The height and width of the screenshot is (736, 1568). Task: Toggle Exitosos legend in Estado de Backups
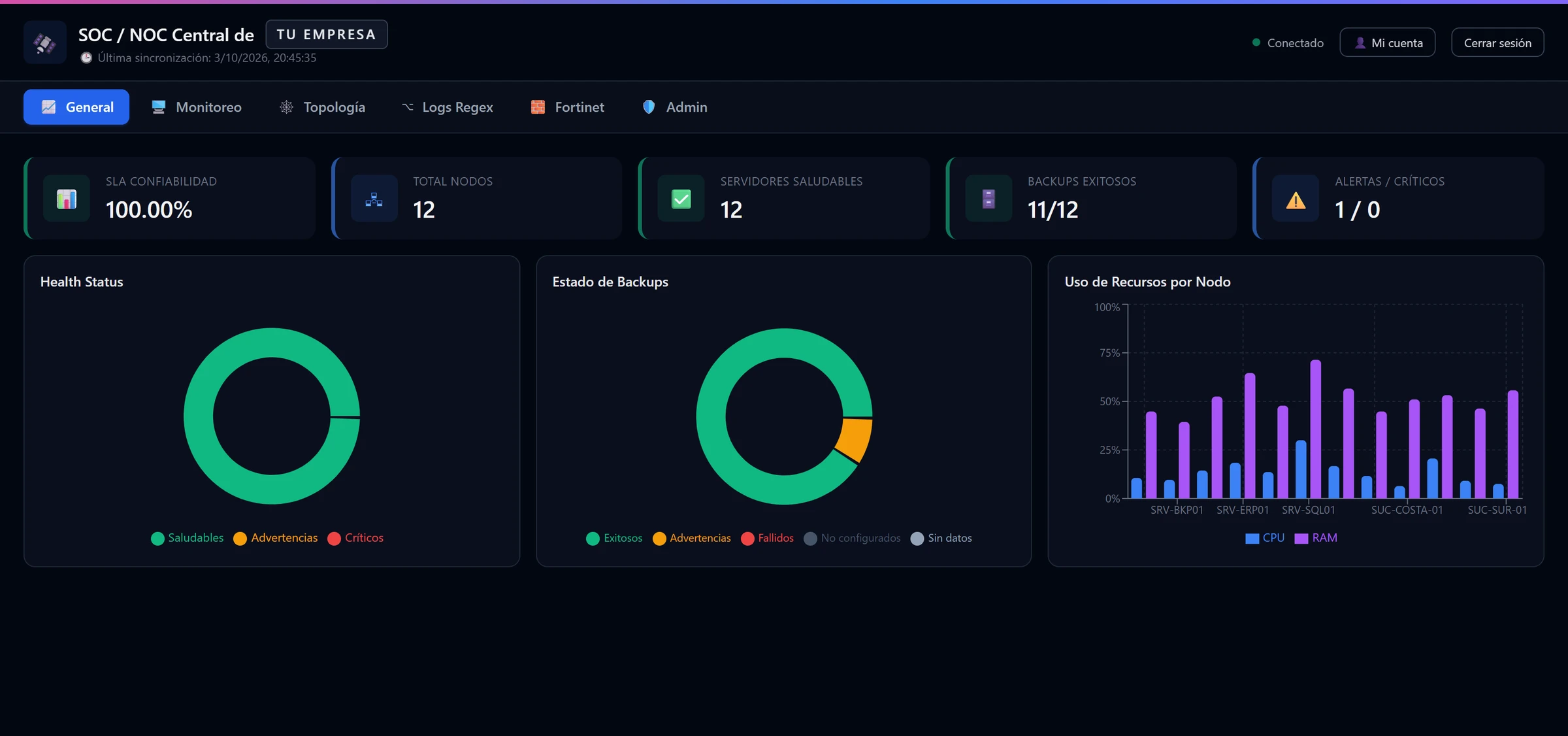(615, 539)
